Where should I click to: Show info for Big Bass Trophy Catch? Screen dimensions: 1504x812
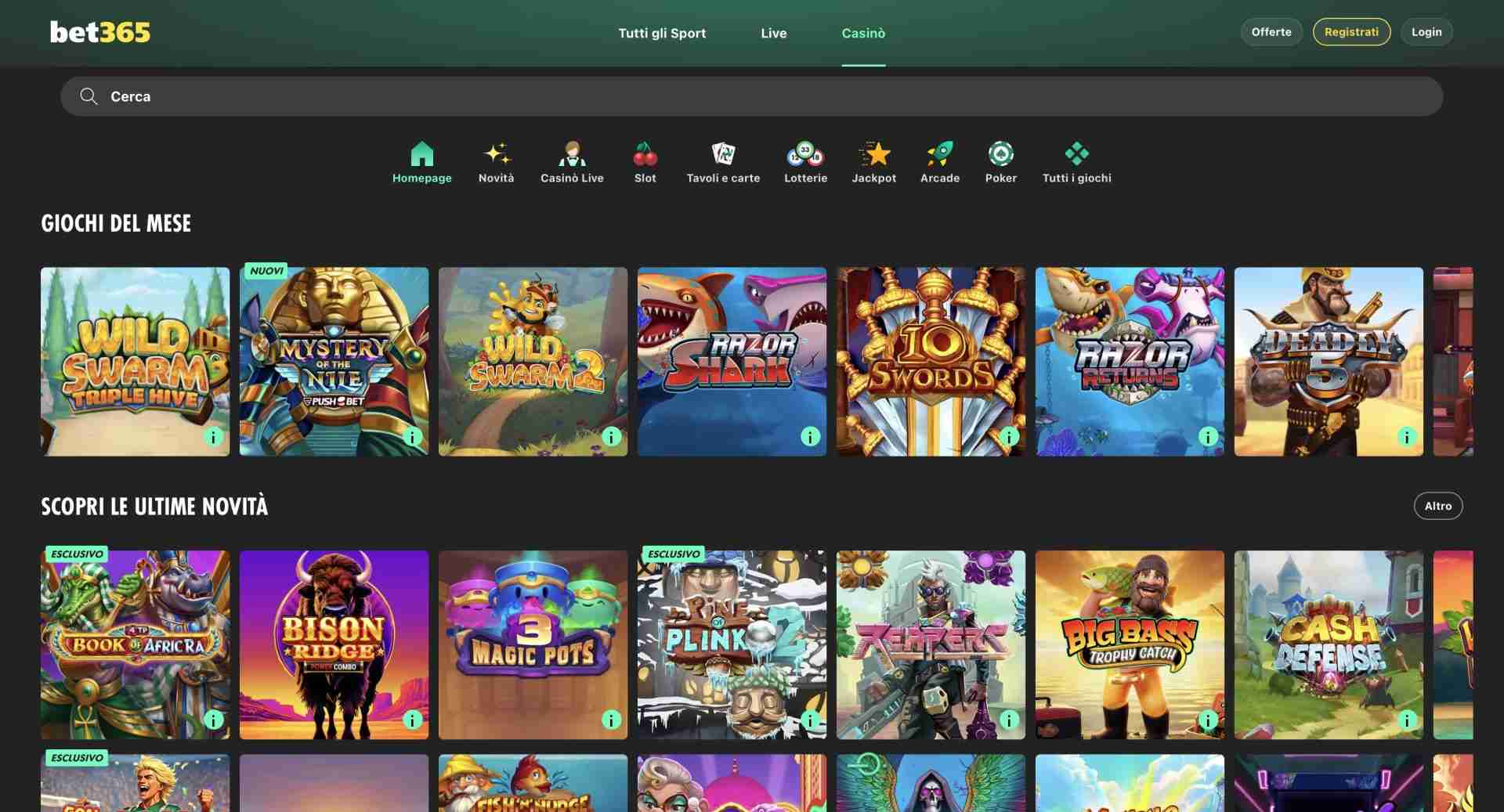point(1209,720)
